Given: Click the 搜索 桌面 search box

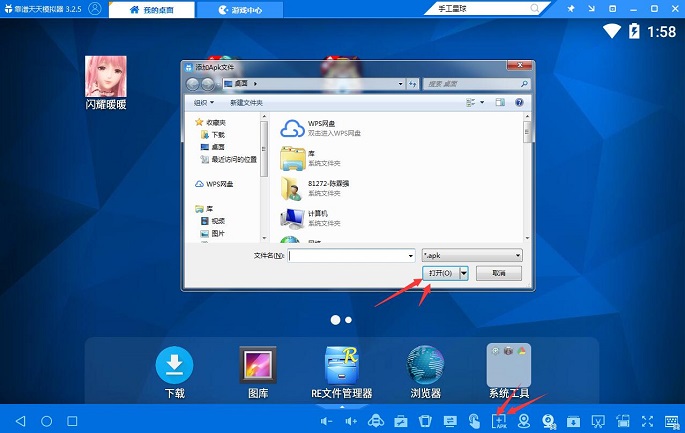Looking at the screenshot, I should 476,84.
